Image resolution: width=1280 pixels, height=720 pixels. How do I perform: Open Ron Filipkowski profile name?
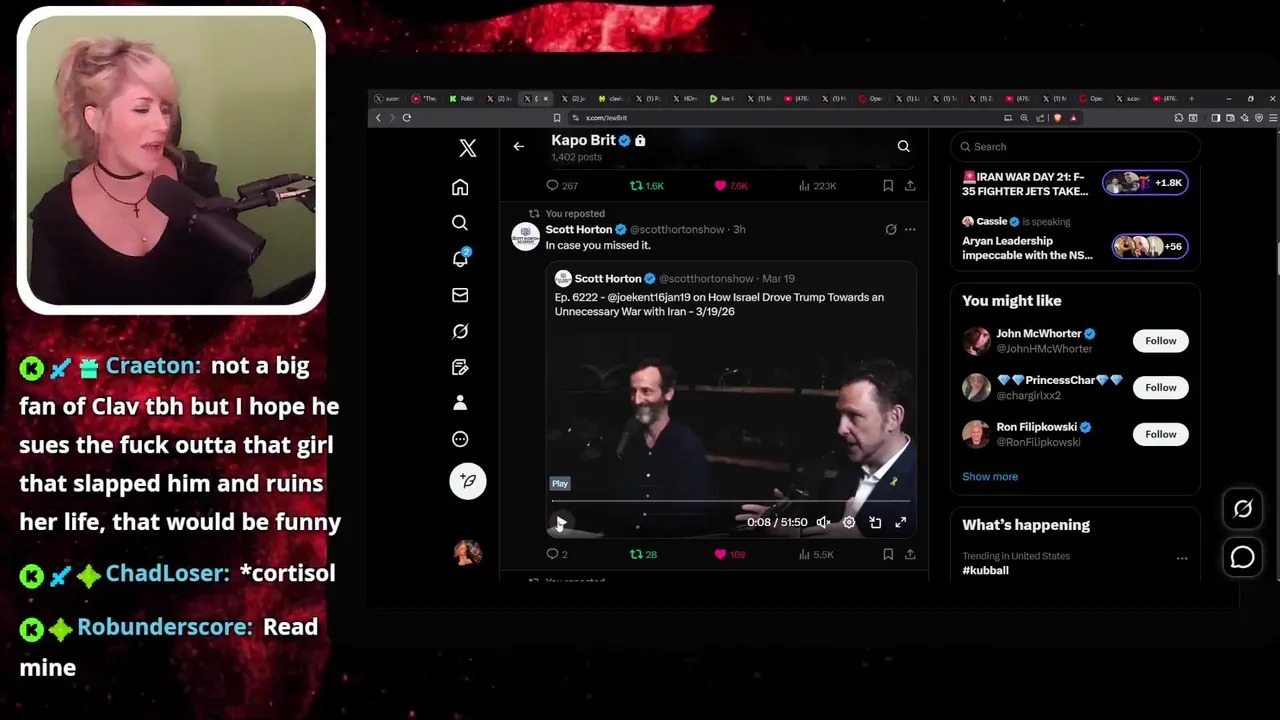click(x=1036, y=427)
